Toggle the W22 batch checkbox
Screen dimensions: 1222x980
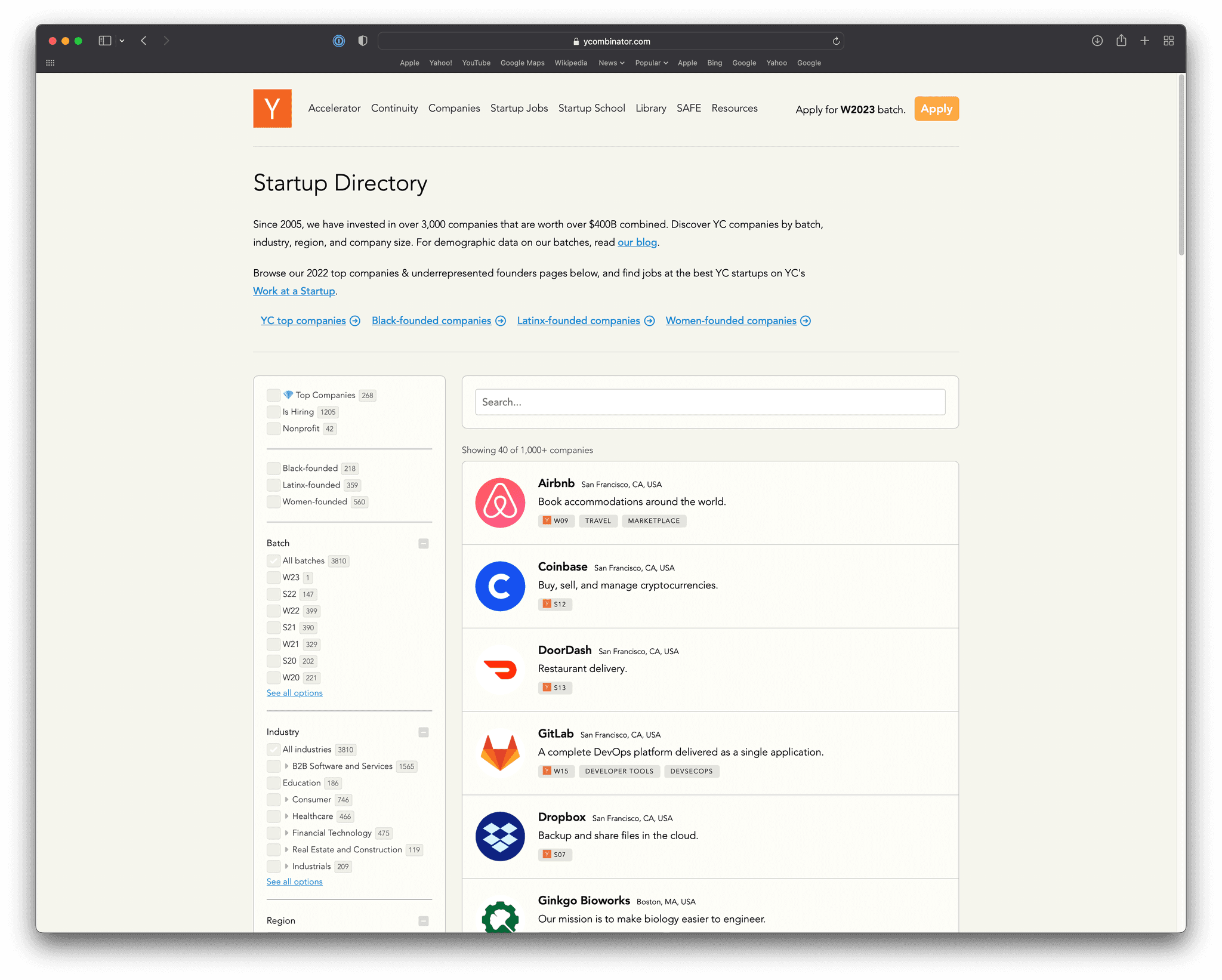coord(273,611)
